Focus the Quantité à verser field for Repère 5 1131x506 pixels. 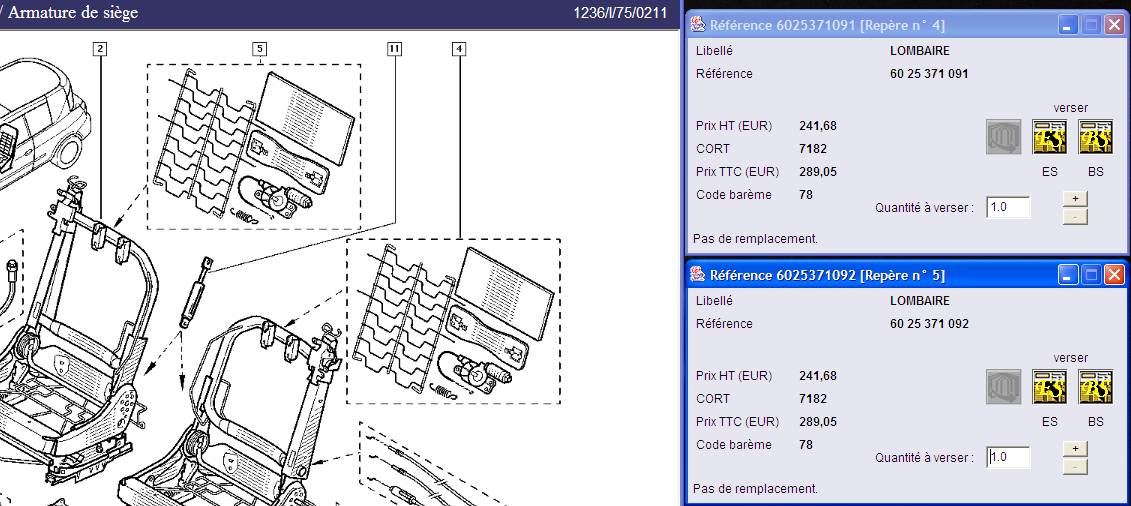[1008, 458]
